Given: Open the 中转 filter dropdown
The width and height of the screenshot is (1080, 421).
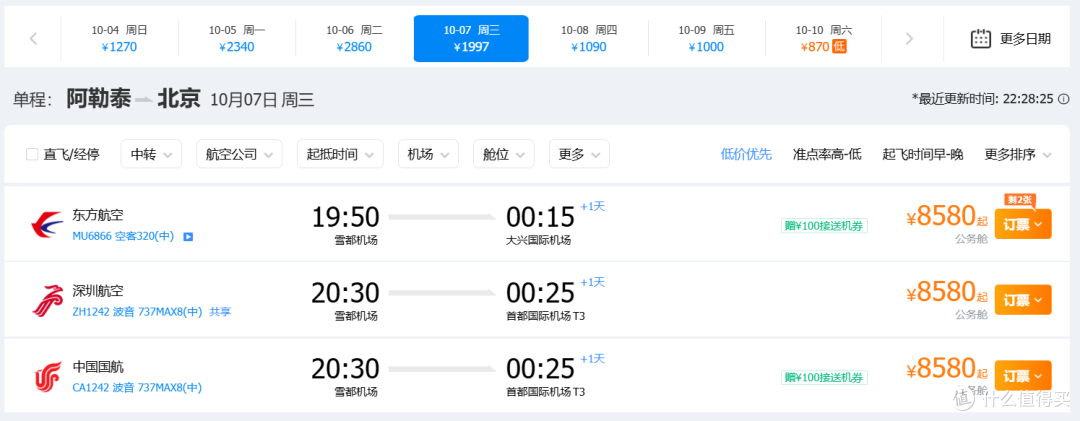Looking at the screenshot, I should click(x=151, y=154).
